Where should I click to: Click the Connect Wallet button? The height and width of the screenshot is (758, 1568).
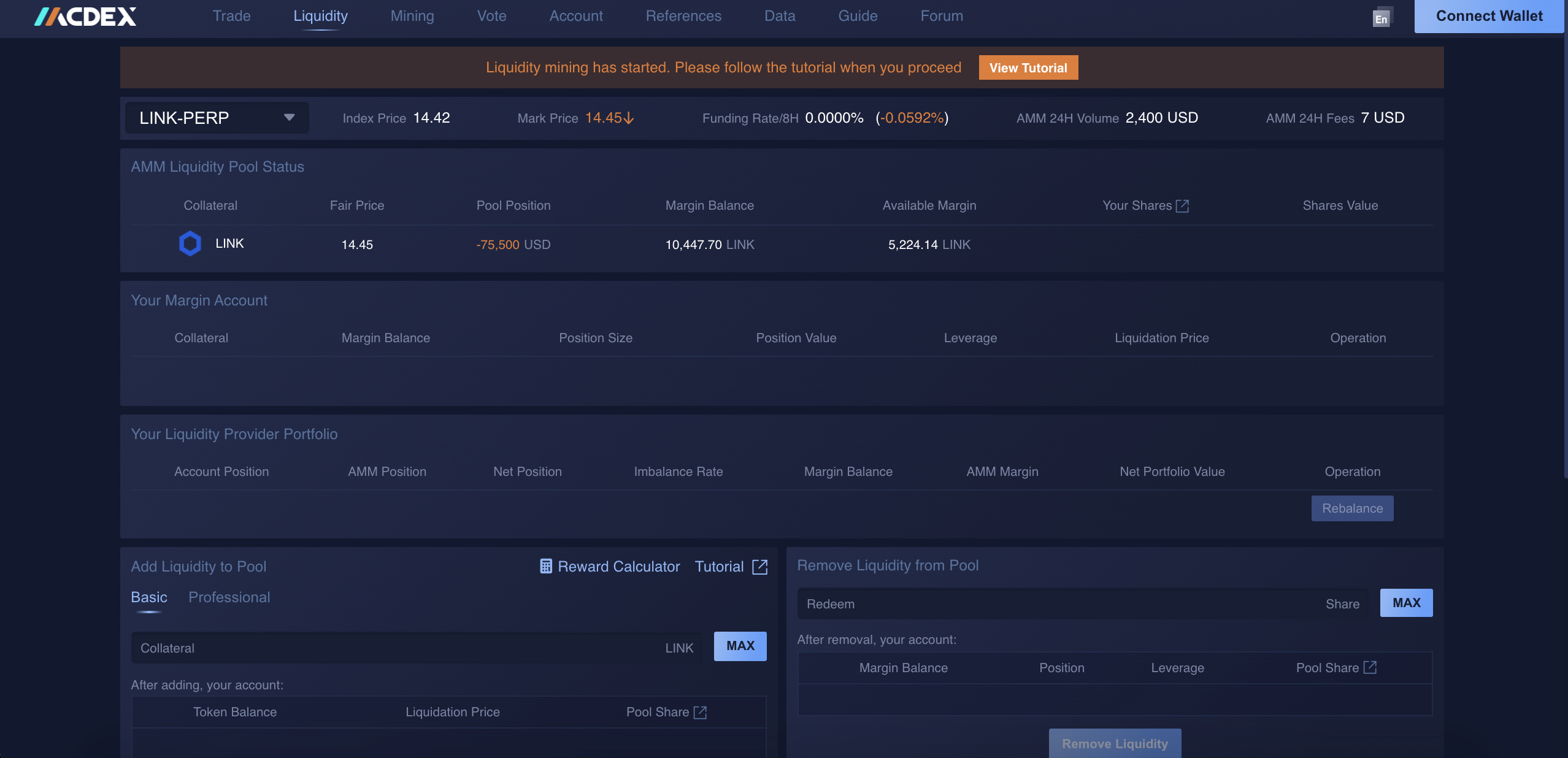click(x=1489, y=16)
